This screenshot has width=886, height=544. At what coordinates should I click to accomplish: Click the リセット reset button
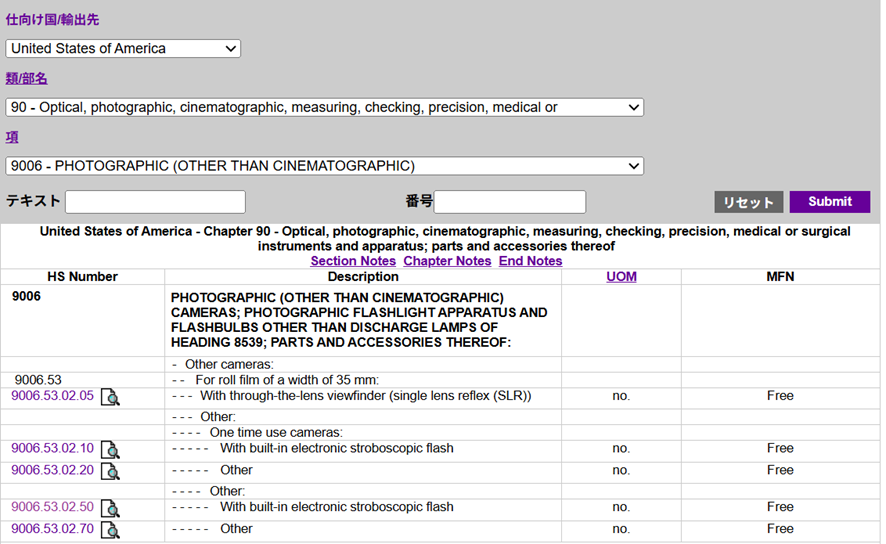coord(748,202)
